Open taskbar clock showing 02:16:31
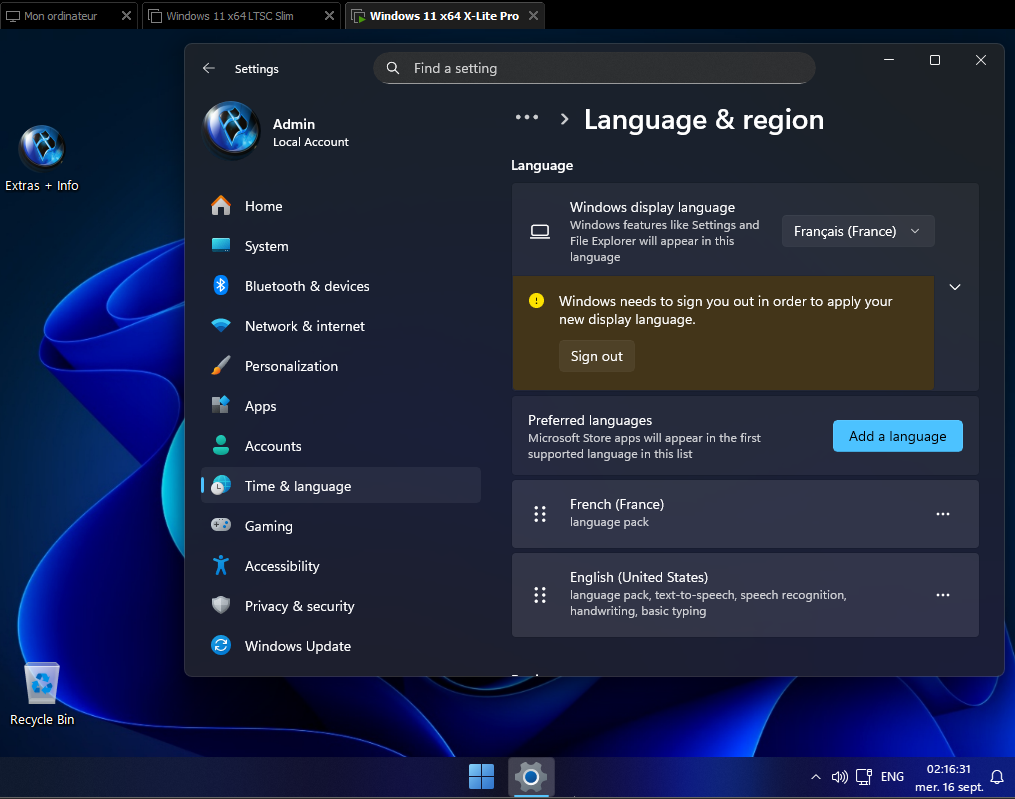The width and height of the screenshot is (1015, 799). 949,778
